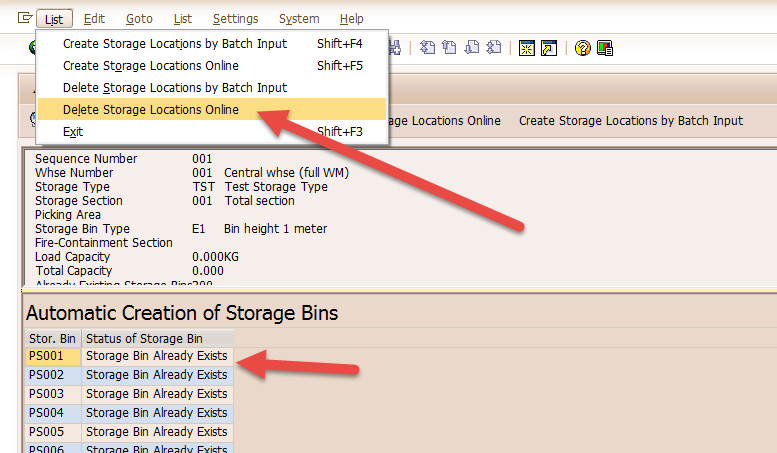Open the Edit menu

click(94, 18)
